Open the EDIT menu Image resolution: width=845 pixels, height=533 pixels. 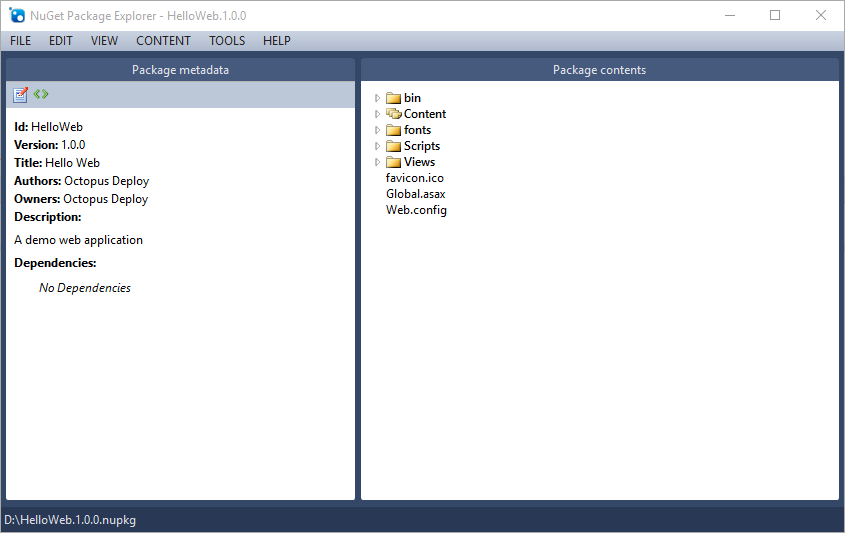[x=61, y=41]
